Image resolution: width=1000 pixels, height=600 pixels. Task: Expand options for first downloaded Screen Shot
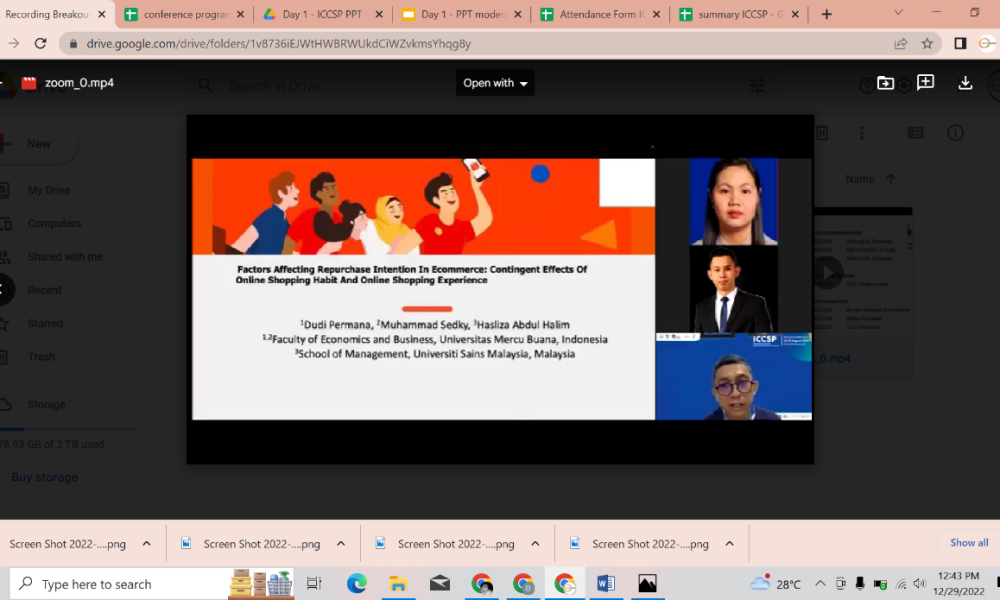pyautogui.click(x=147, y=544)
